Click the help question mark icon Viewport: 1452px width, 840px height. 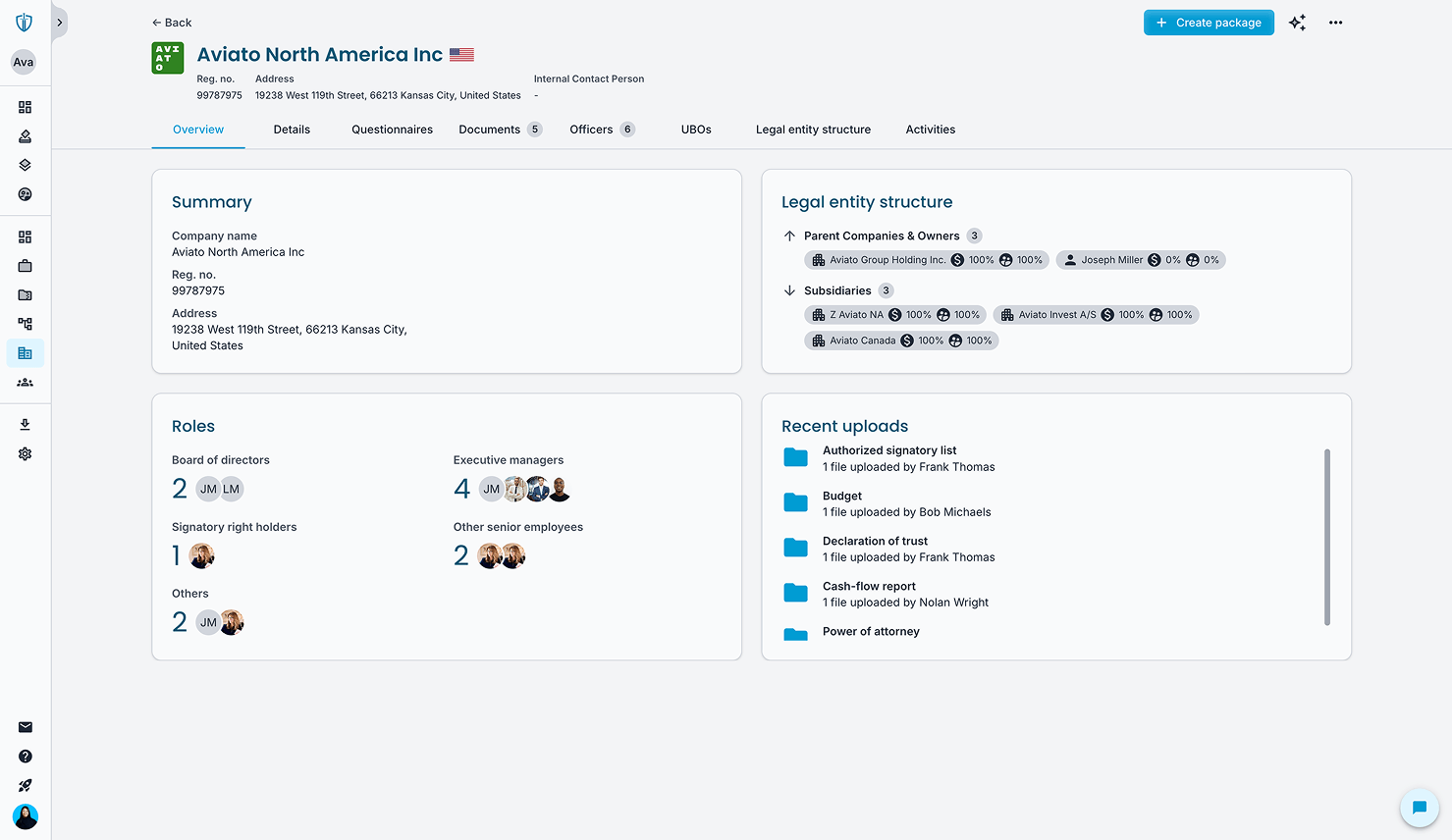click(x=25, y=756)
